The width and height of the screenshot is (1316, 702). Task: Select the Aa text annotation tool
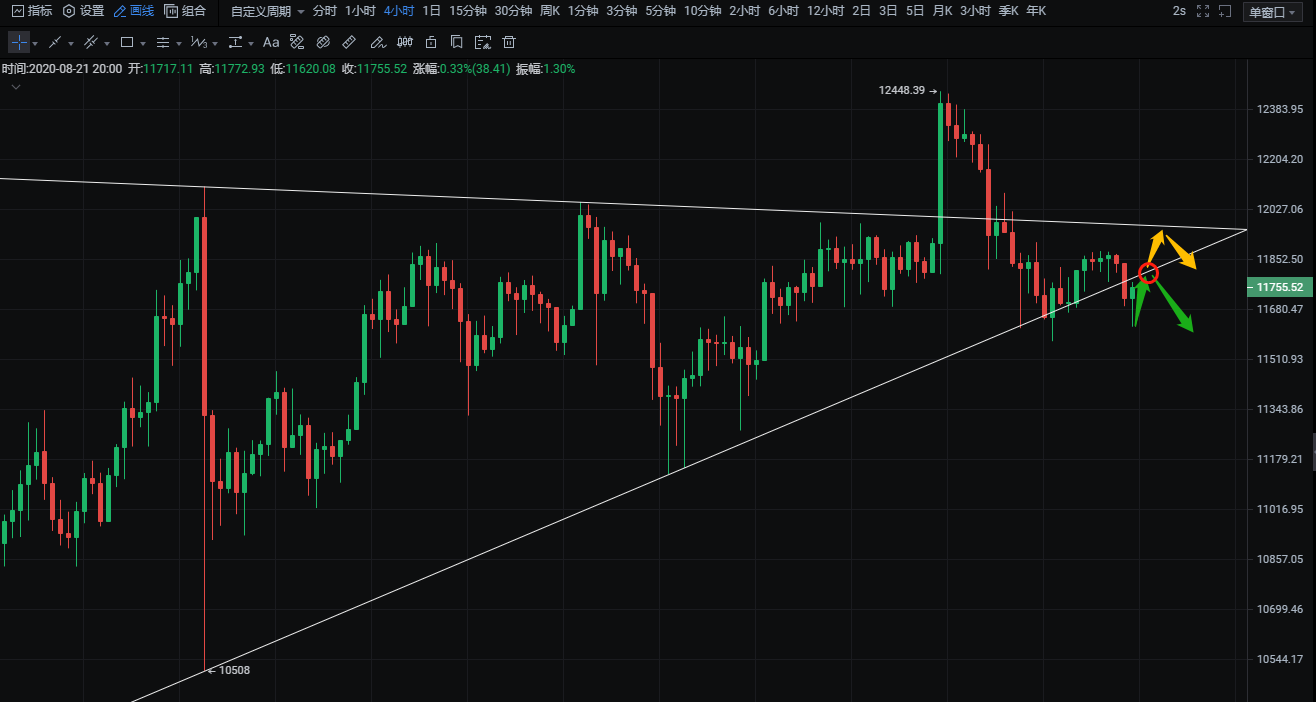(270, 43)
